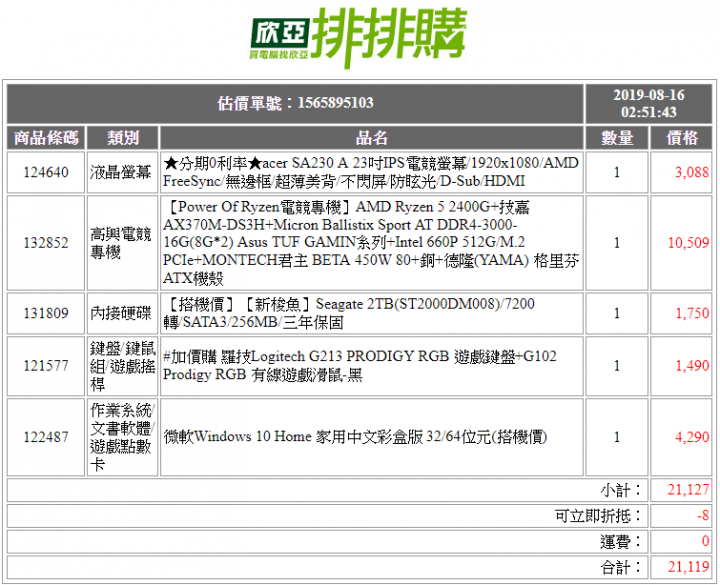Click the 品名 column header
Image resolution: width=720 pixels, height=585 pixels.
coord(371,138)
